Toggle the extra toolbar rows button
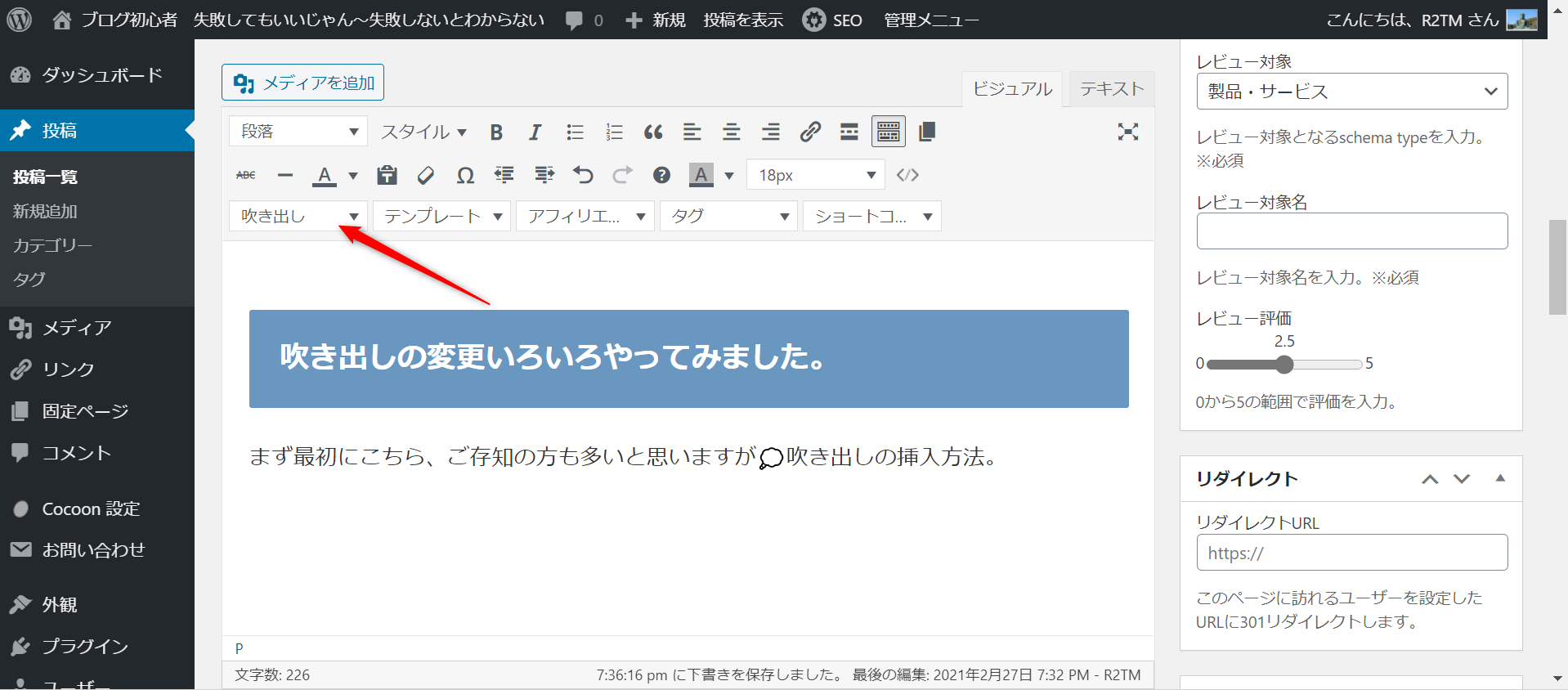Viewport: 1568px width, 690px height. pyautogui.click(x=888, y=132)
